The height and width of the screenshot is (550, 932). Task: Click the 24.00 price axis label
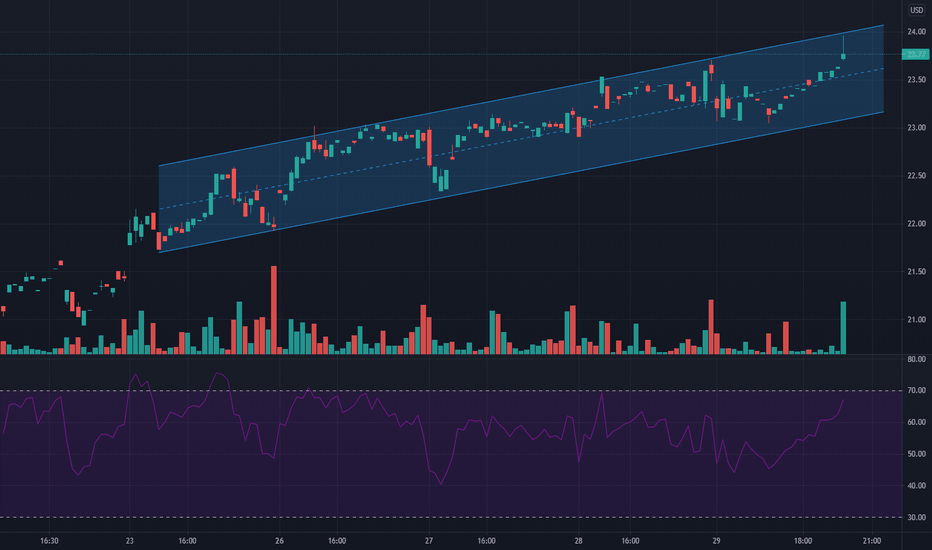[x=915, y=32]
